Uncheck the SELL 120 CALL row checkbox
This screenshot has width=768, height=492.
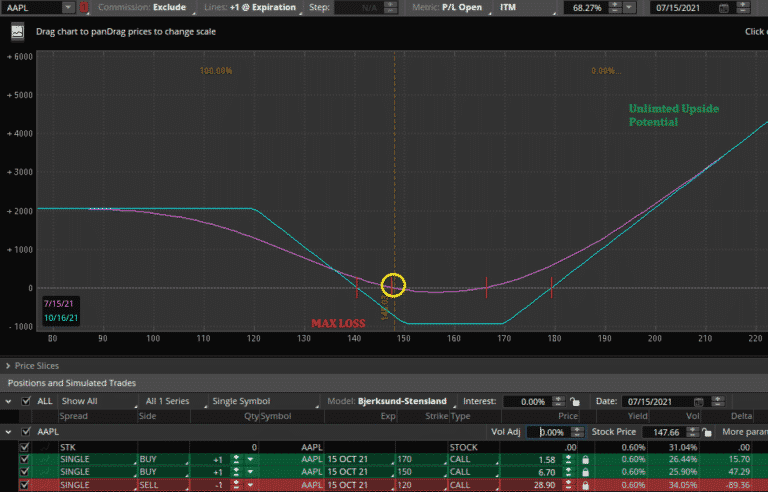[x=25, y=484]
